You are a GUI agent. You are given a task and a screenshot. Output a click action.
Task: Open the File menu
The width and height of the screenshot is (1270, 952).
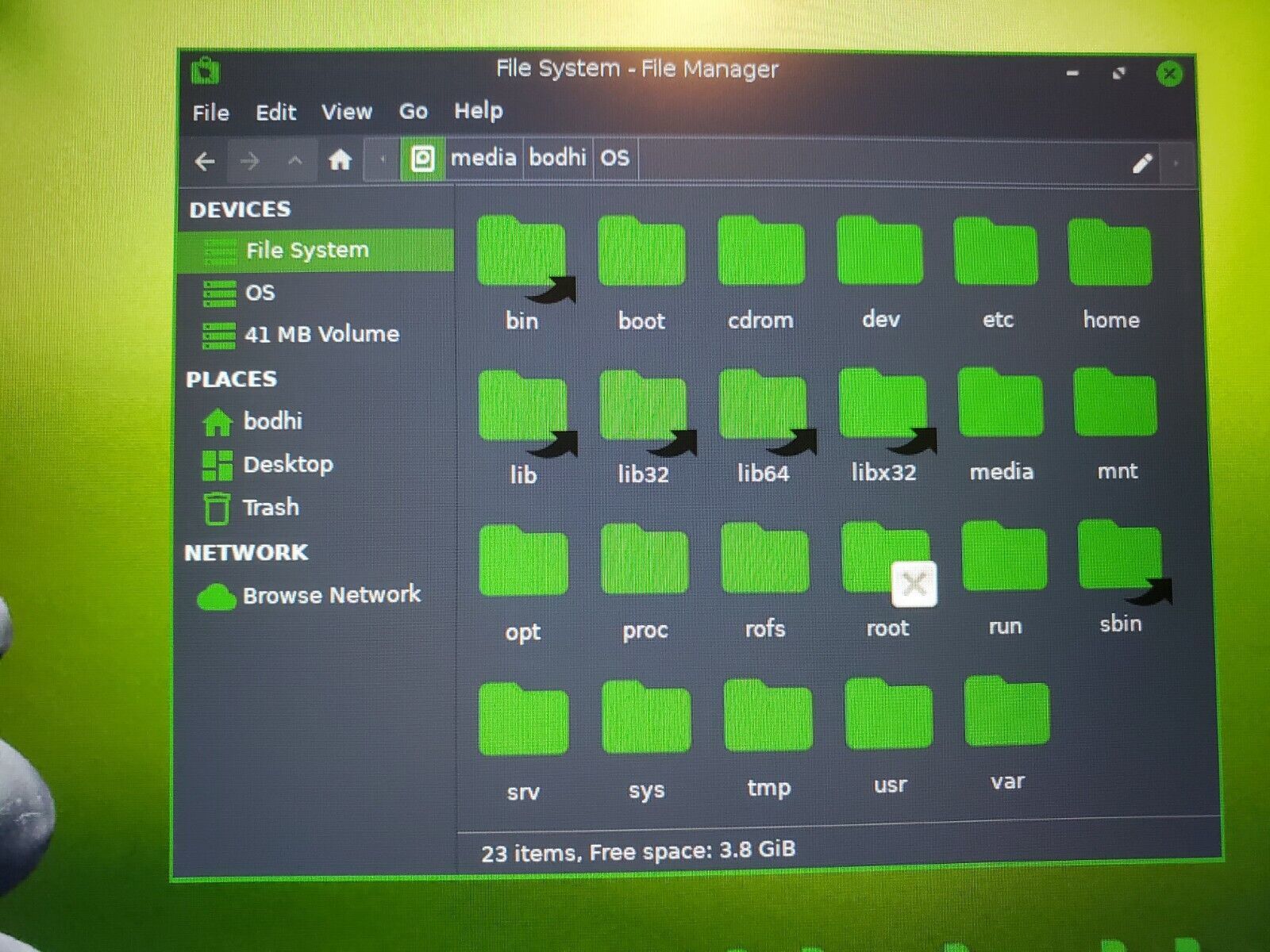coord(210,113)
